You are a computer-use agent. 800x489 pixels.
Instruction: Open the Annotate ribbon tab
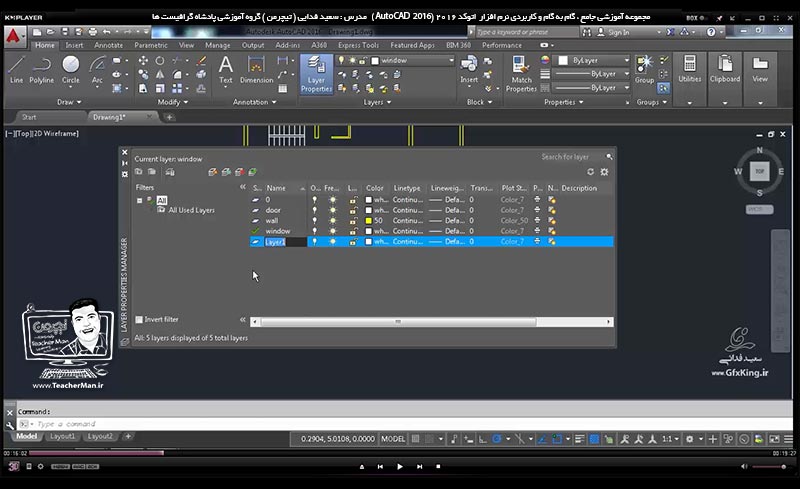pyautogui.click(x=108, y=45)
